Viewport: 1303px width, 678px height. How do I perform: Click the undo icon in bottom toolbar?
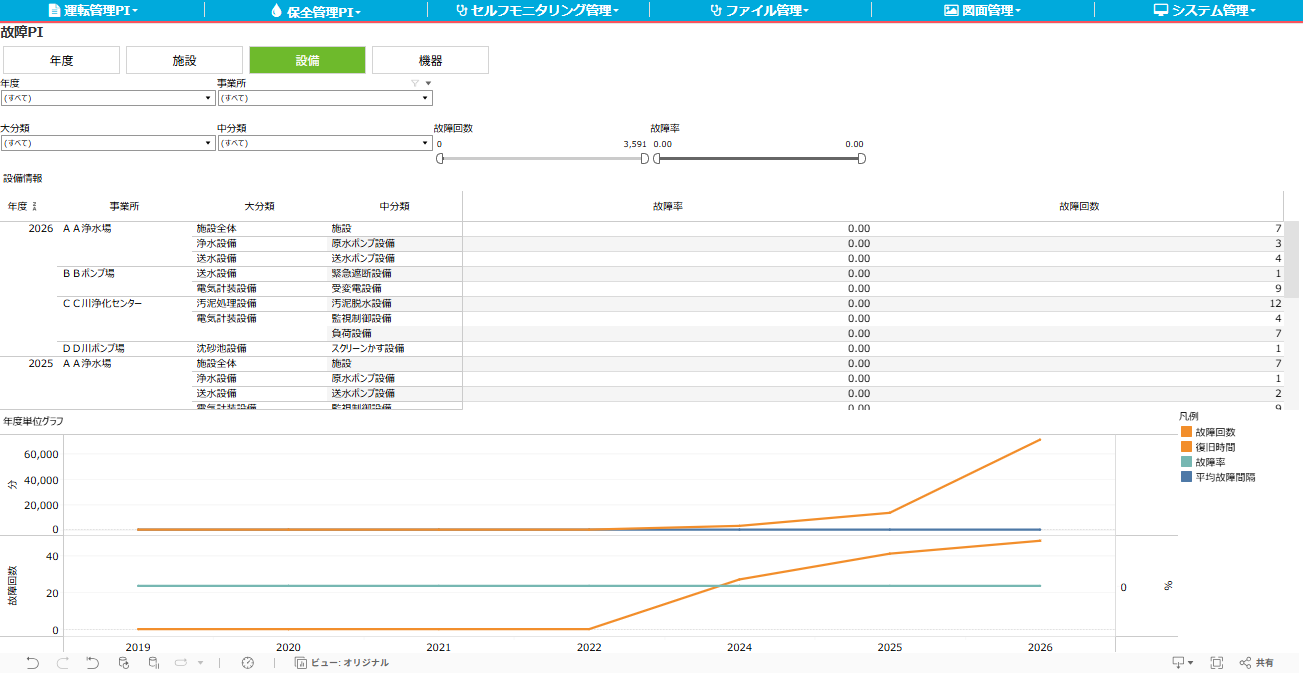pos(32,663)
